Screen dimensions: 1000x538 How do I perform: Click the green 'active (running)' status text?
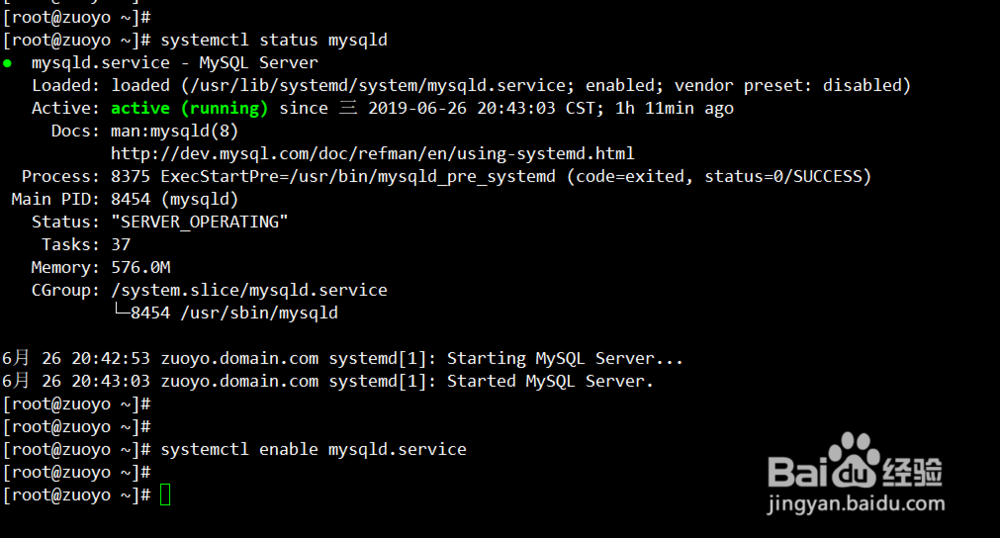[x=189, y=108]
